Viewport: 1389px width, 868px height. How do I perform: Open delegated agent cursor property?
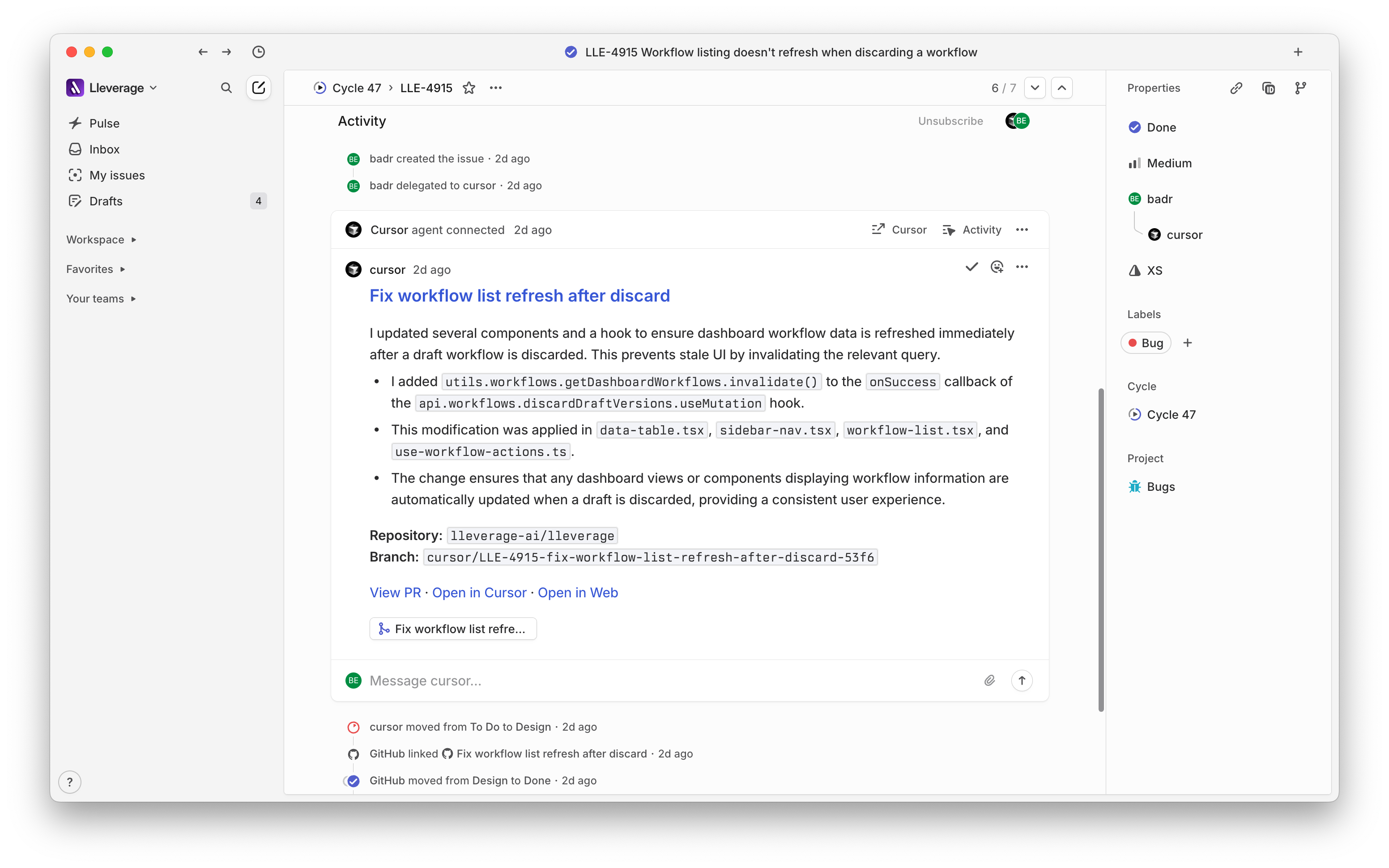(1175, 235)
